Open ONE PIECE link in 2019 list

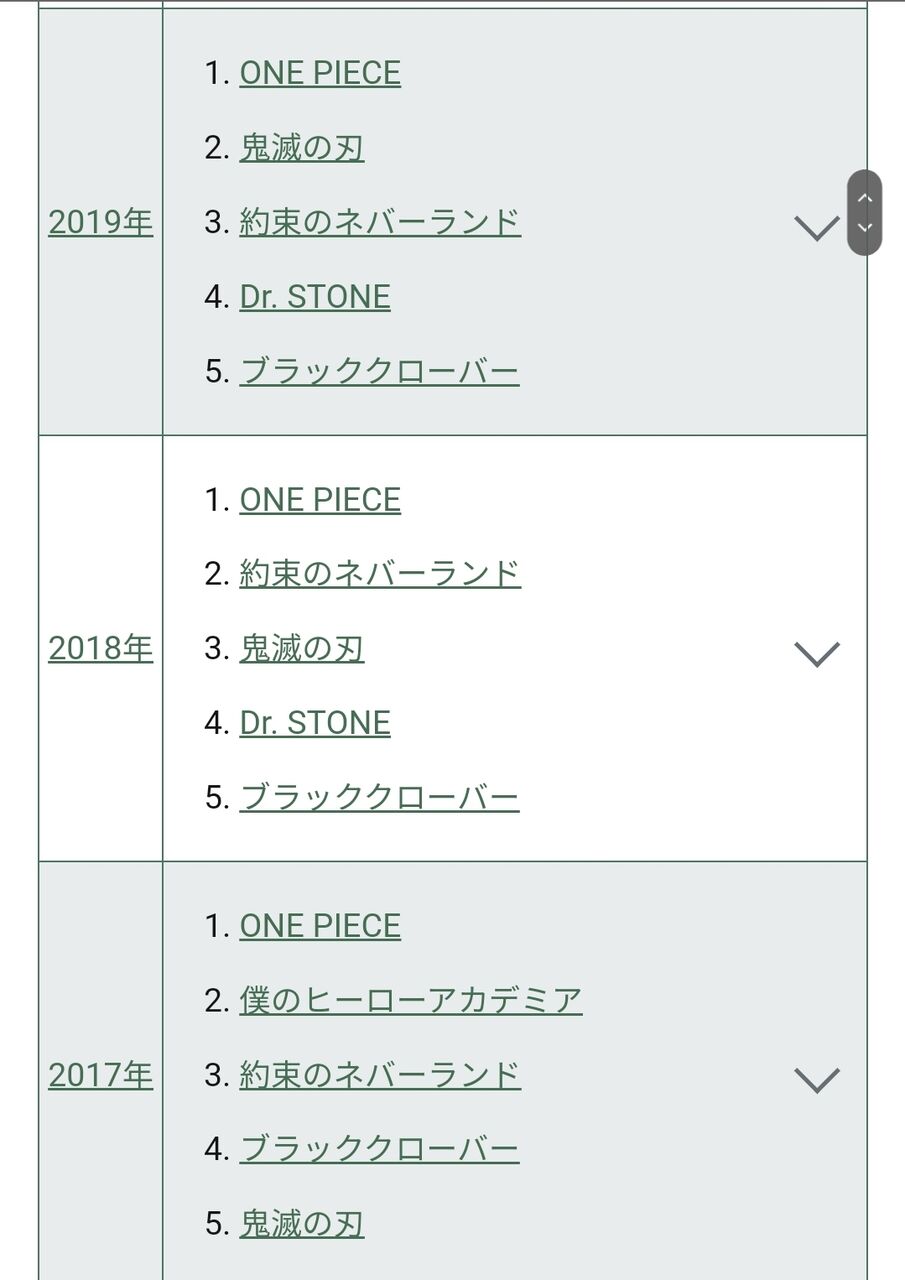click(x=320, y=73)
